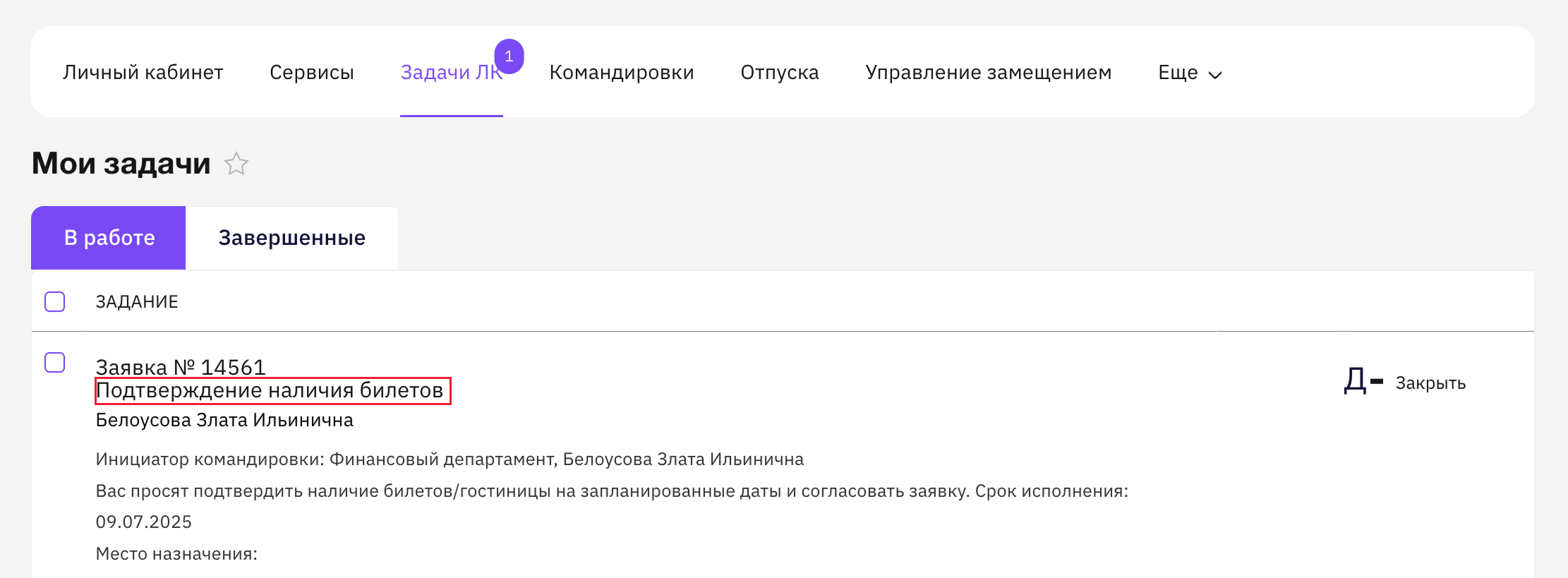Open the Личный кабинет menu item
Screen dimensions: 1568x578
click(143, 73)
